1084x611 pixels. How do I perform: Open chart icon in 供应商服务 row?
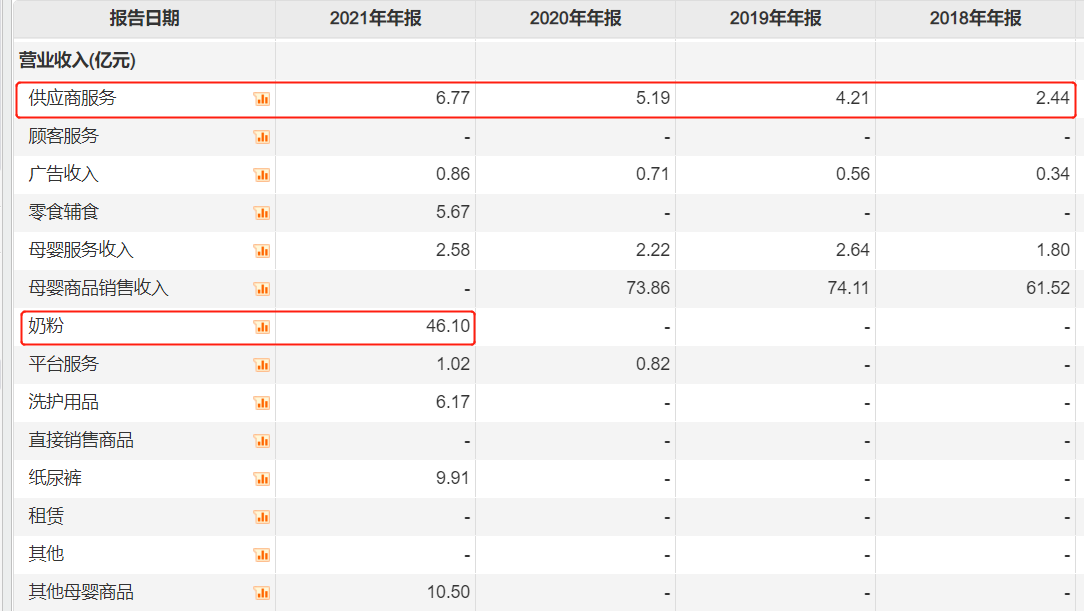(x=262, y=99)
